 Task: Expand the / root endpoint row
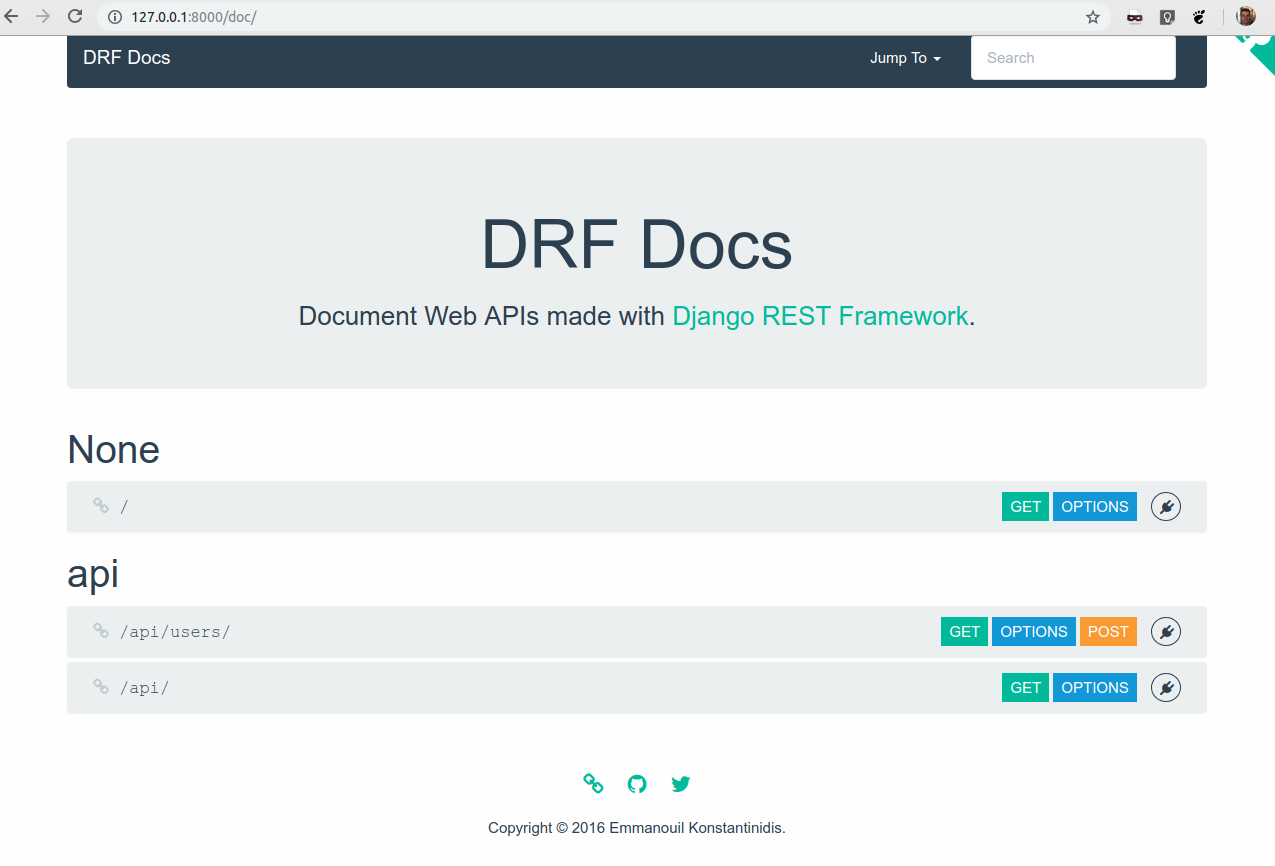(x=637, y=507)
